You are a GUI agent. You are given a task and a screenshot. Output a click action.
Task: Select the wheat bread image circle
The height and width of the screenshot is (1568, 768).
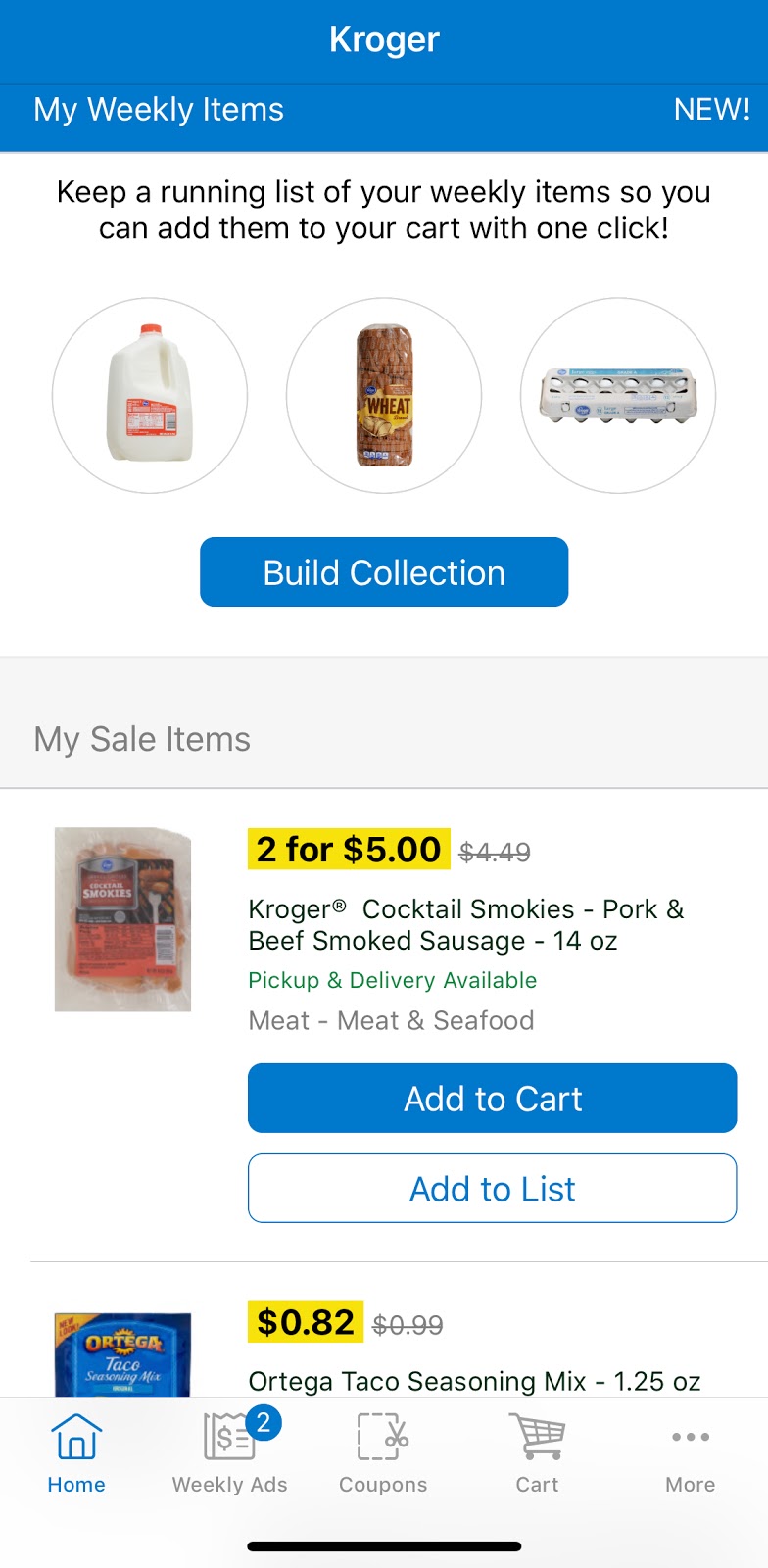click(384, 395)
